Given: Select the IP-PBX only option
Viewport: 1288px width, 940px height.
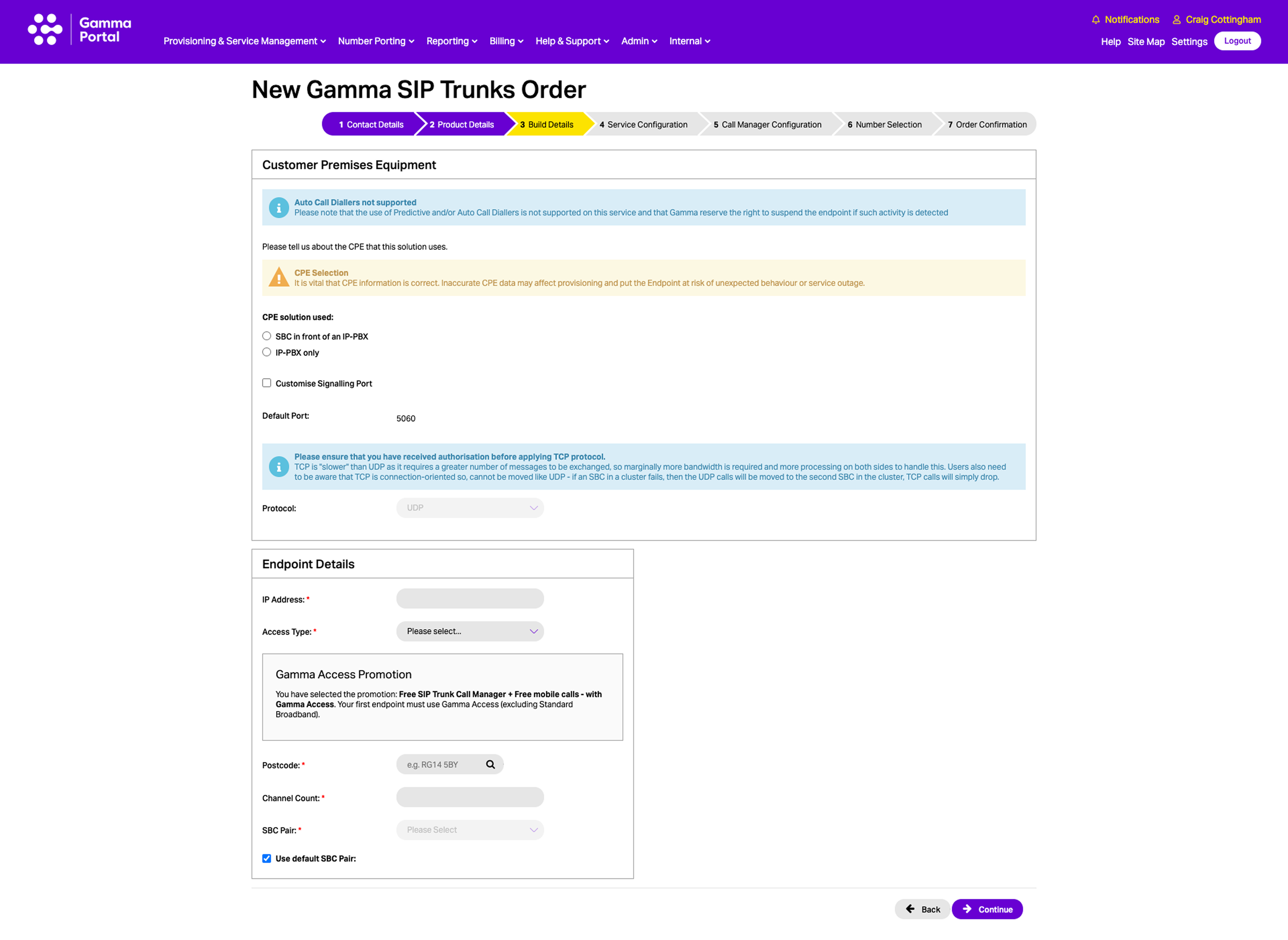Looking at the screenshot, I should [267, 352].
